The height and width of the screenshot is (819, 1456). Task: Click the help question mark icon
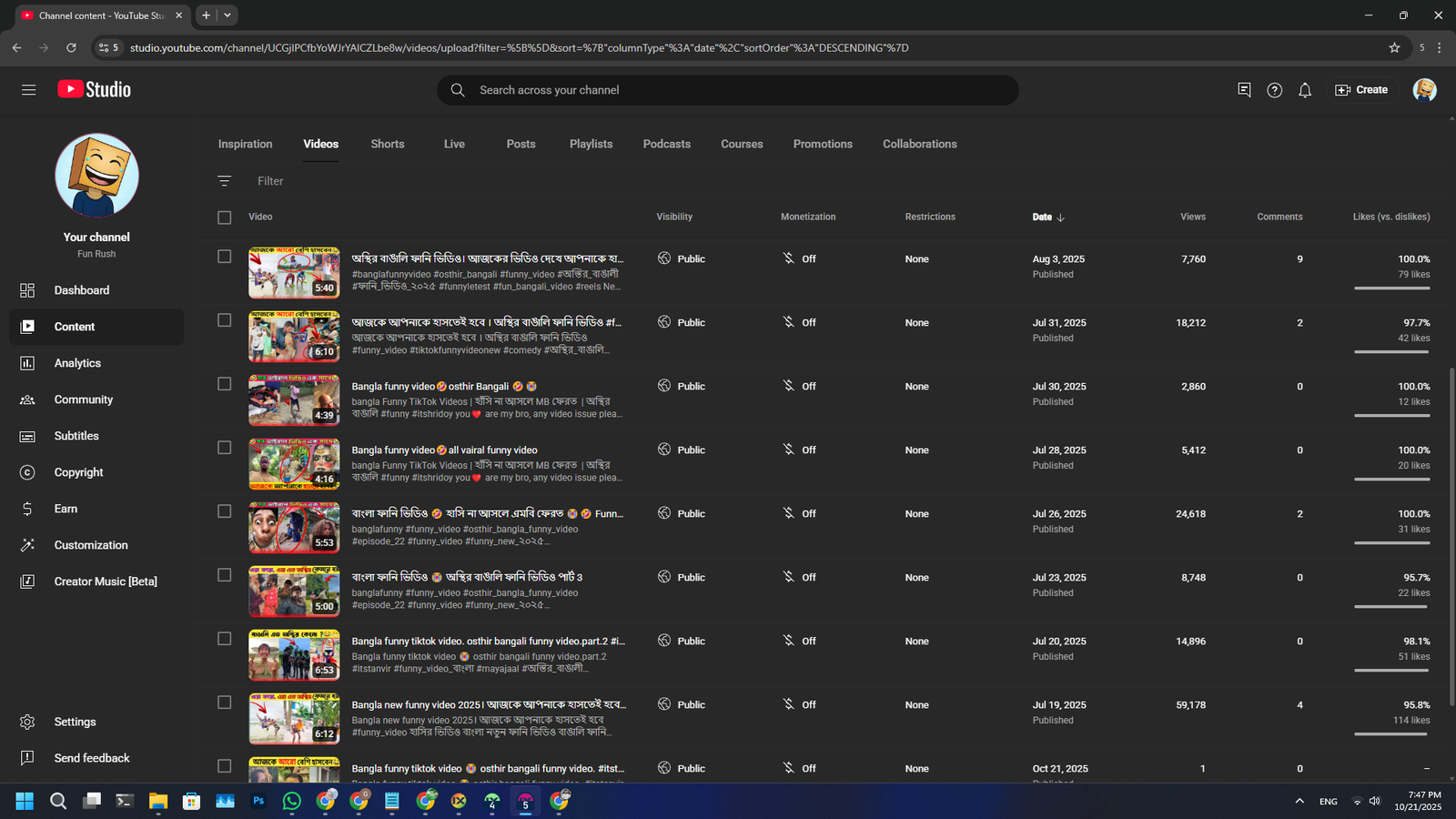click(x=1274, y=90)
